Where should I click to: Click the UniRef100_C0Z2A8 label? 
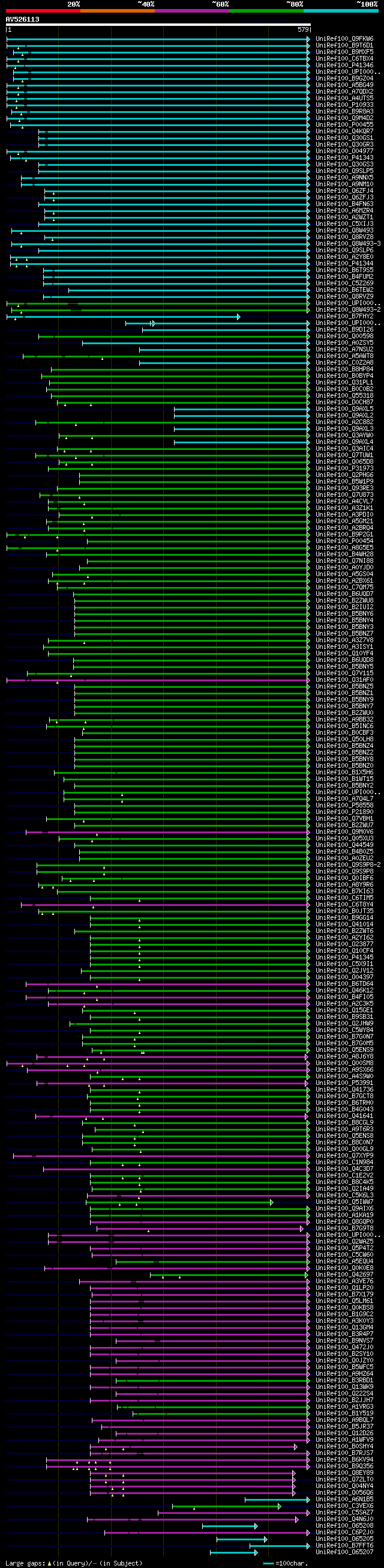tap(344, 363)
